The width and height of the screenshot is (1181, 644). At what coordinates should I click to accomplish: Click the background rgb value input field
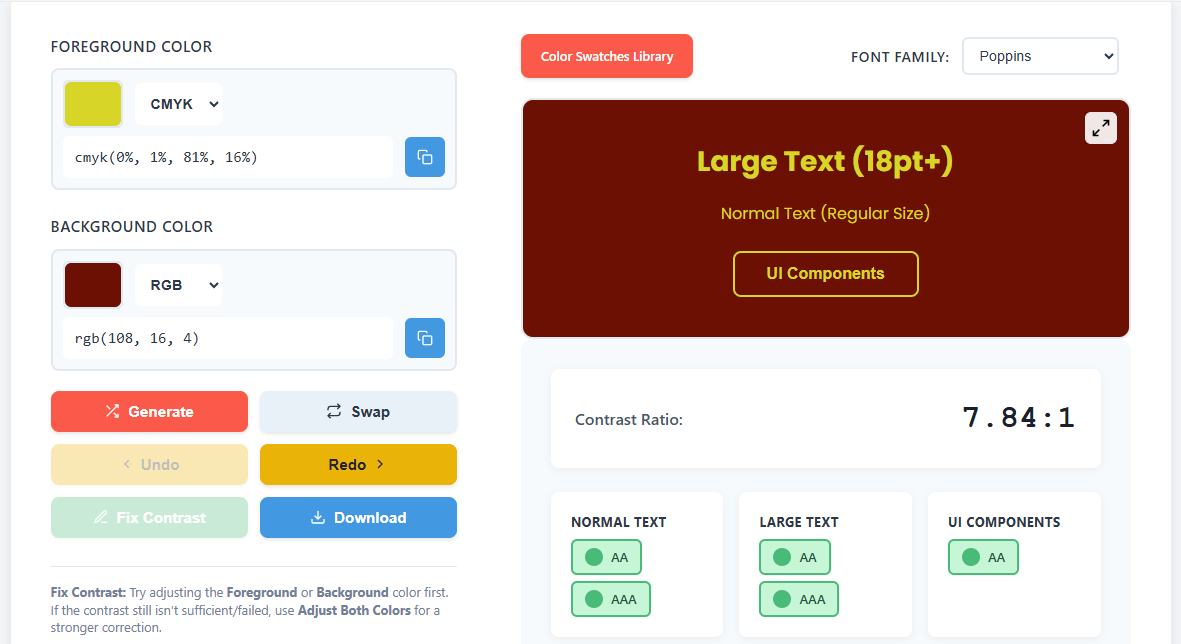coord(228,338)
